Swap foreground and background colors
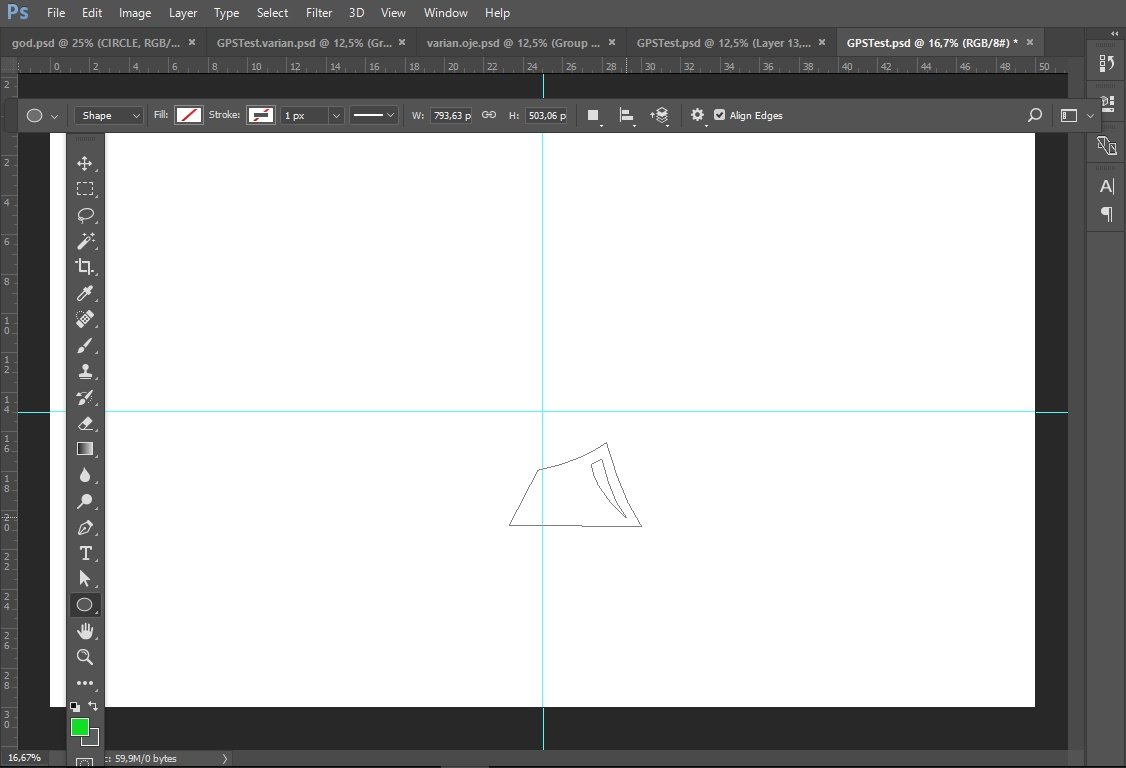The width and height of the screenshot is (1126, 768). [93, 705]
